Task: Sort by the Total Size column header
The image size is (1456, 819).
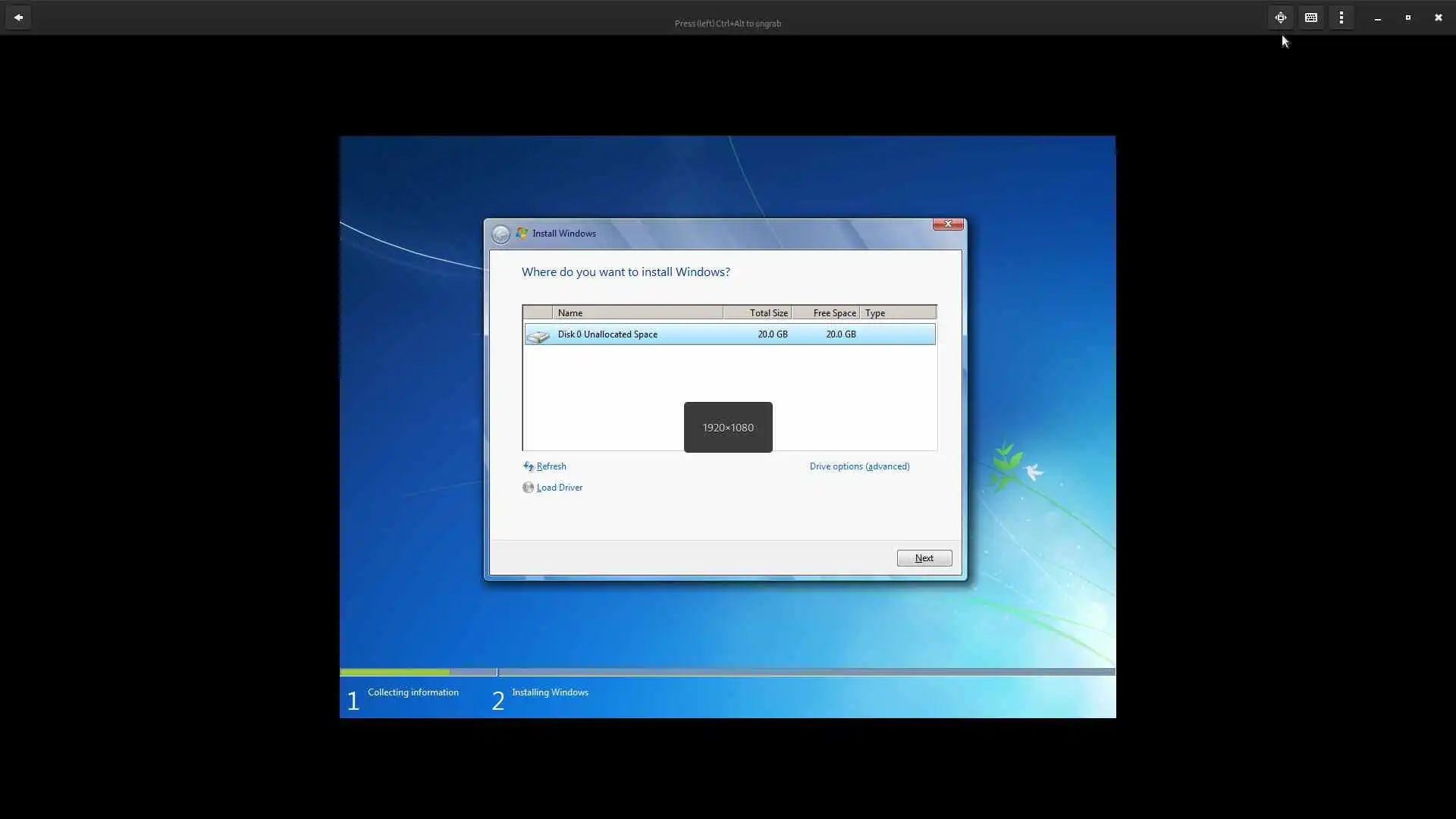Action: pyautogui.click(x=757, y=313)
